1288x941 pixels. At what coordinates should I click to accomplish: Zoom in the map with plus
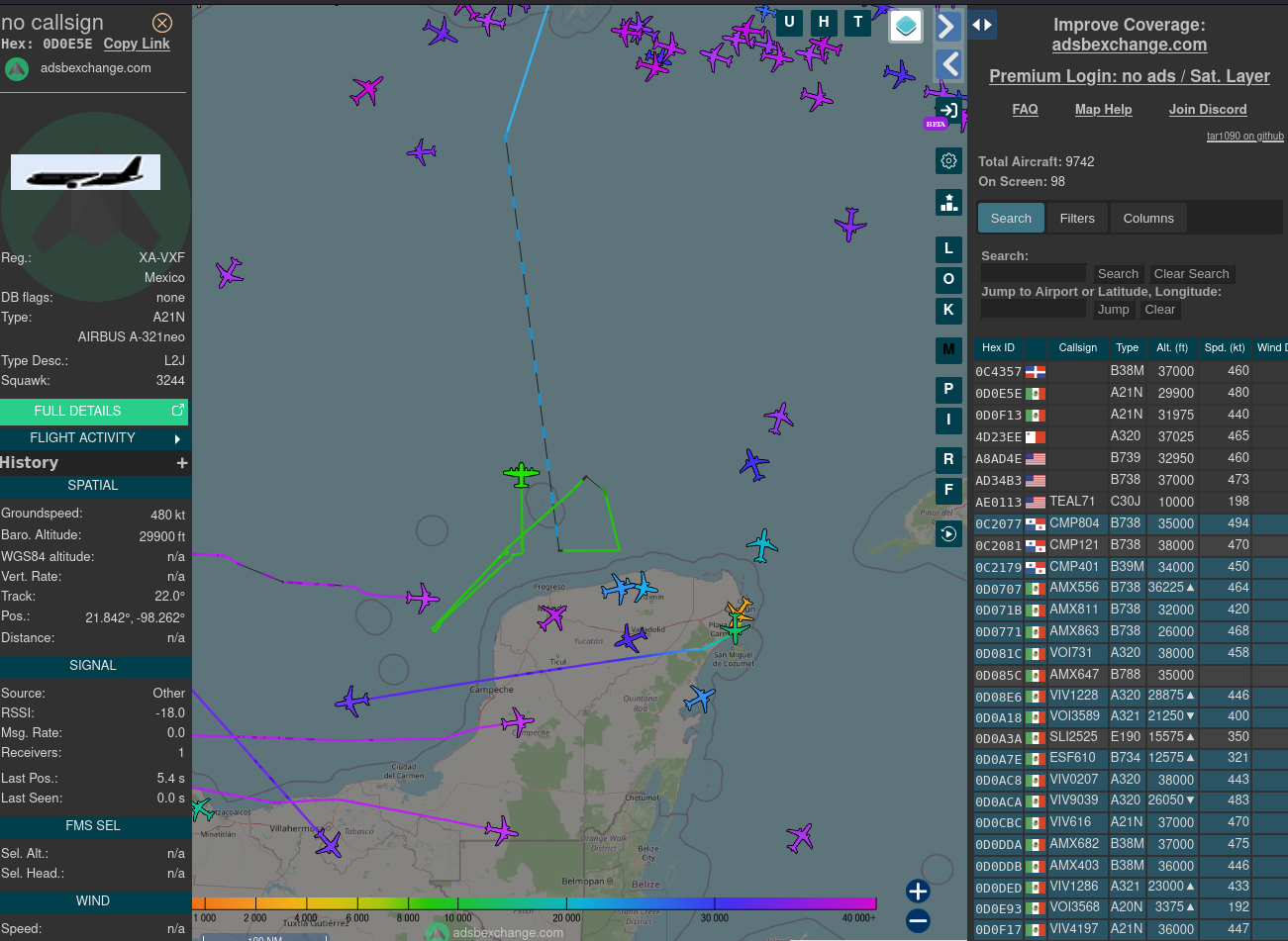coord(918,891)
